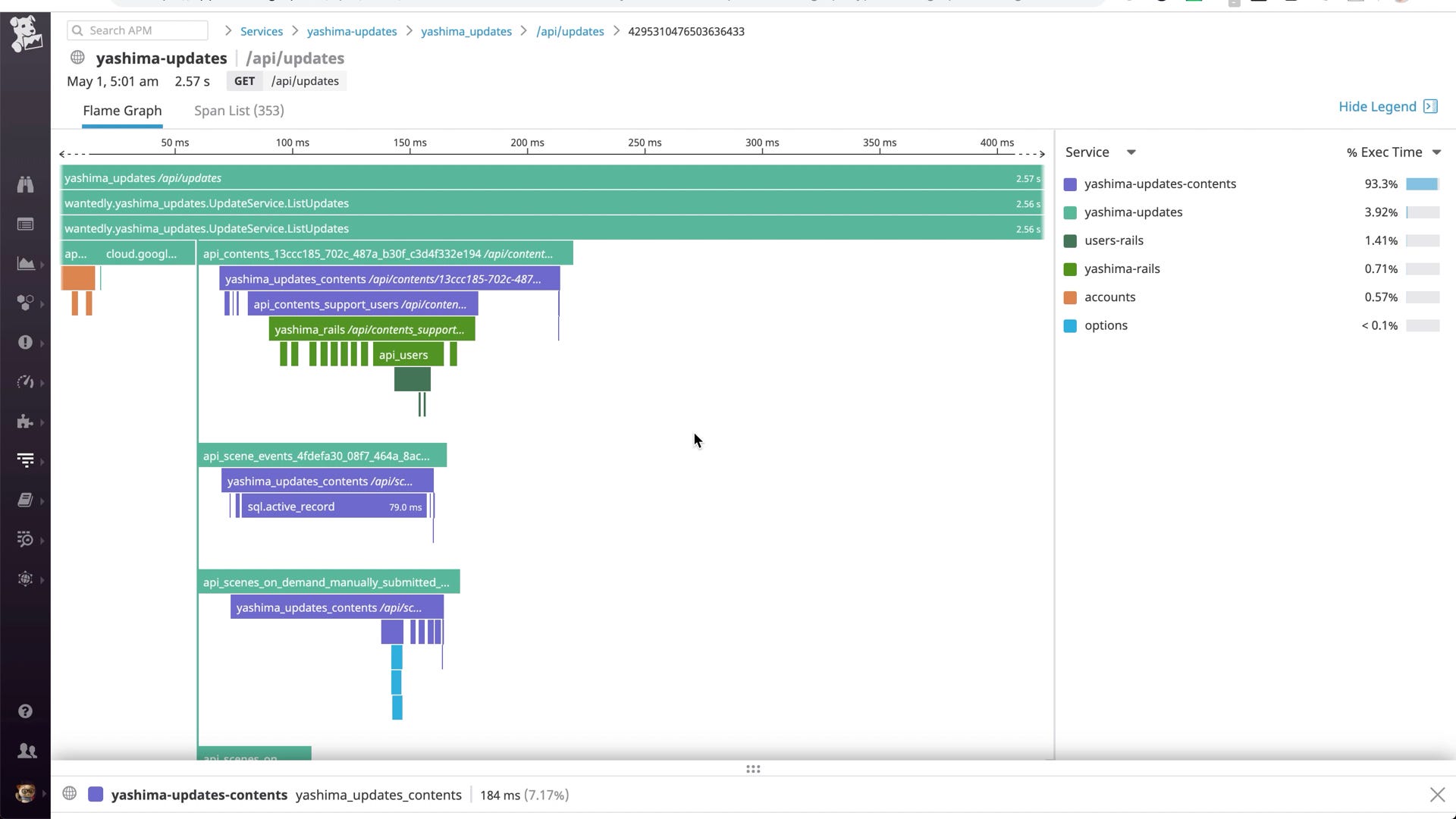Open the Service legend dropdown
Screen dimensions: 1456x819
coord(1131,152)
